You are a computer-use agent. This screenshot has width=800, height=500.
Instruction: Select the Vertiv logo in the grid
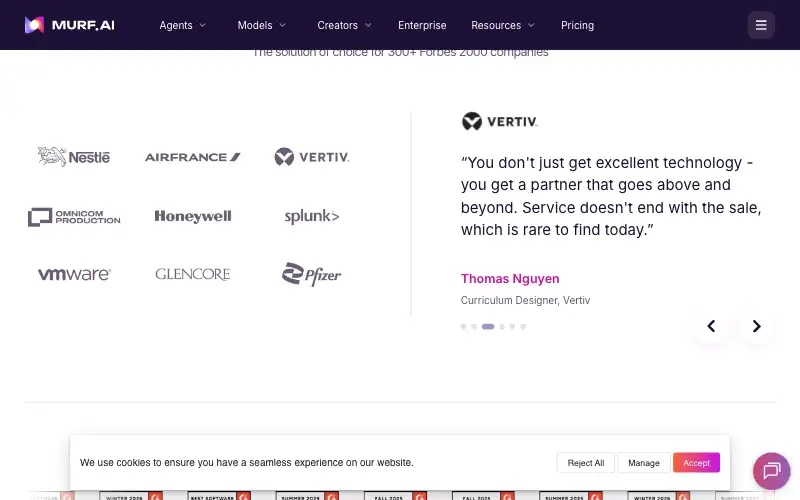pos(312,157)
